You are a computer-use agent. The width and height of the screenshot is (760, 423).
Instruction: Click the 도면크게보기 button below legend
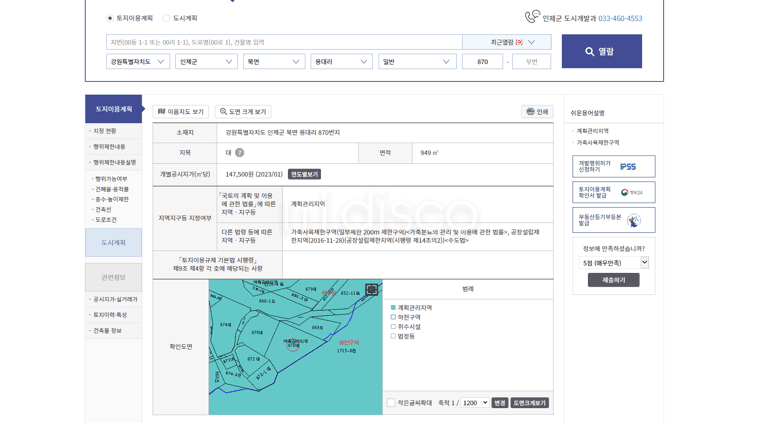click(x=529, y=403)
